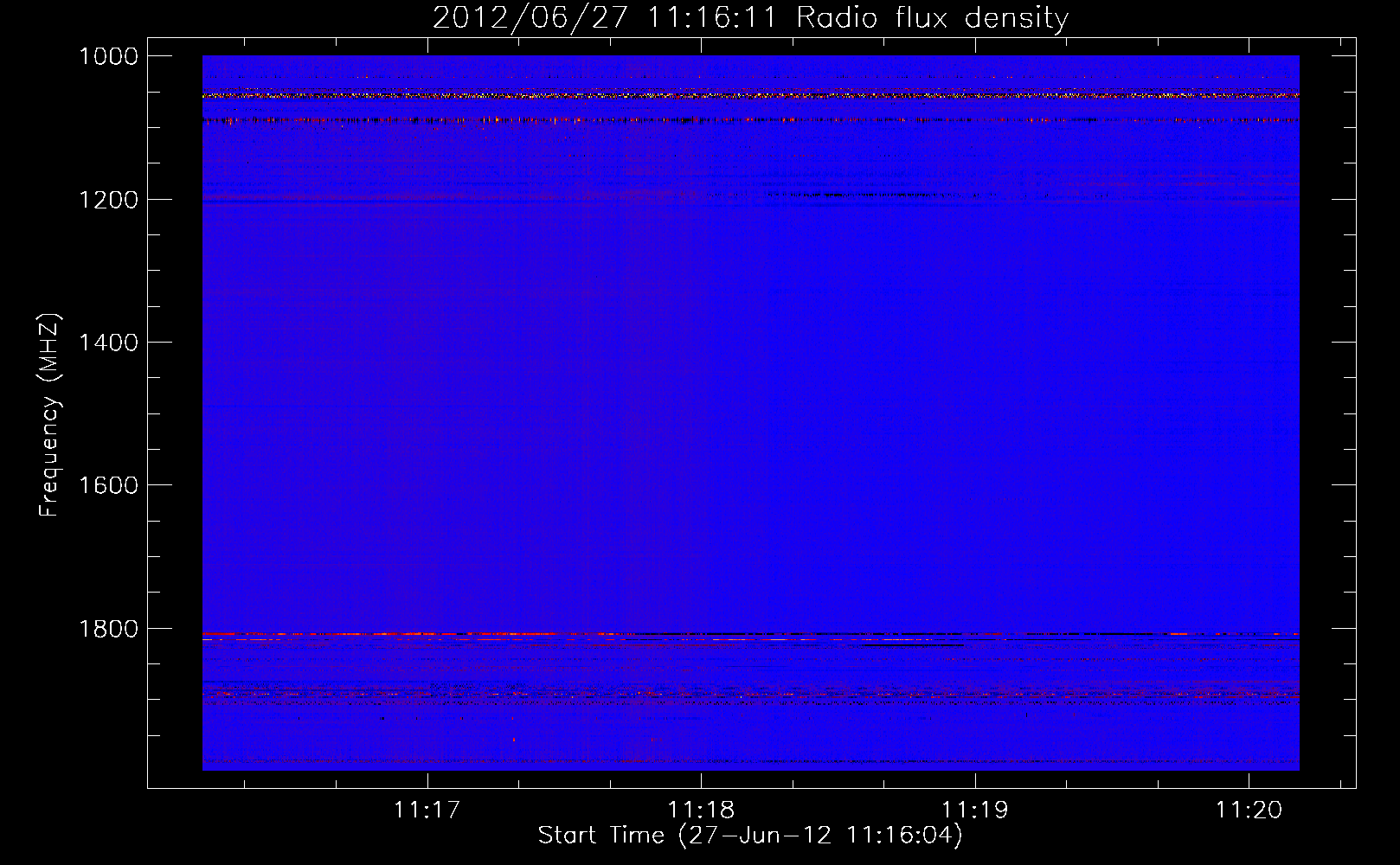Click the 1000 frequency tick label
Image resolution: width=1400 pixels, height=865 pixels.
(108, 56)
